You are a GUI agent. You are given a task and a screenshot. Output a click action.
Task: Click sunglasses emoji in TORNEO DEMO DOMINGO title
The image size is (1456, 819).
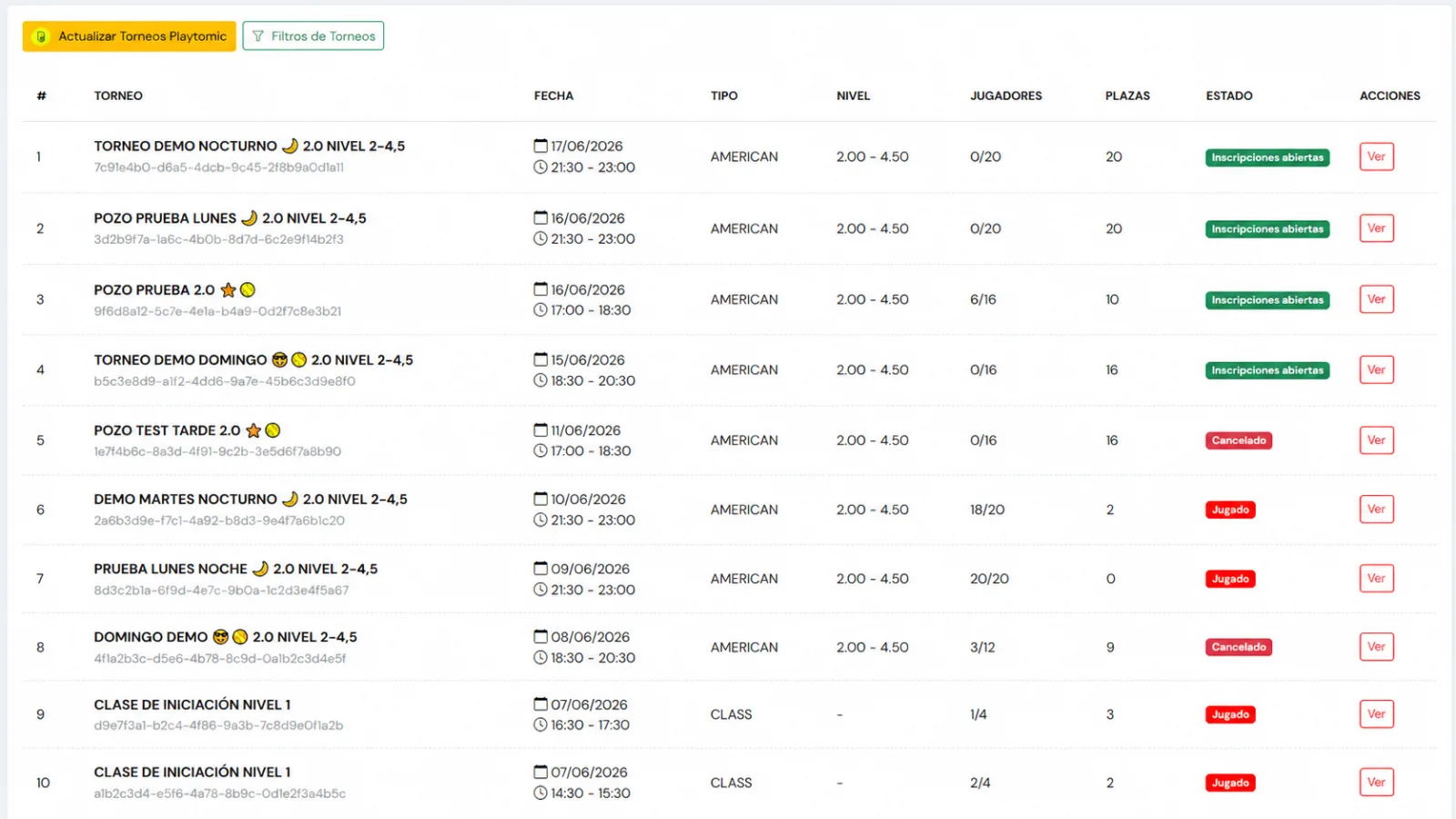click(279, 359)
